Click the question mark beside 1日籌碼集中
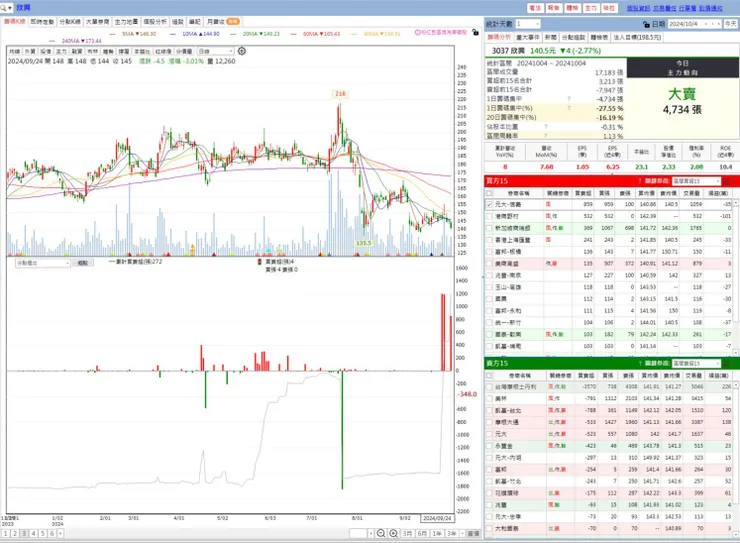 569,99
